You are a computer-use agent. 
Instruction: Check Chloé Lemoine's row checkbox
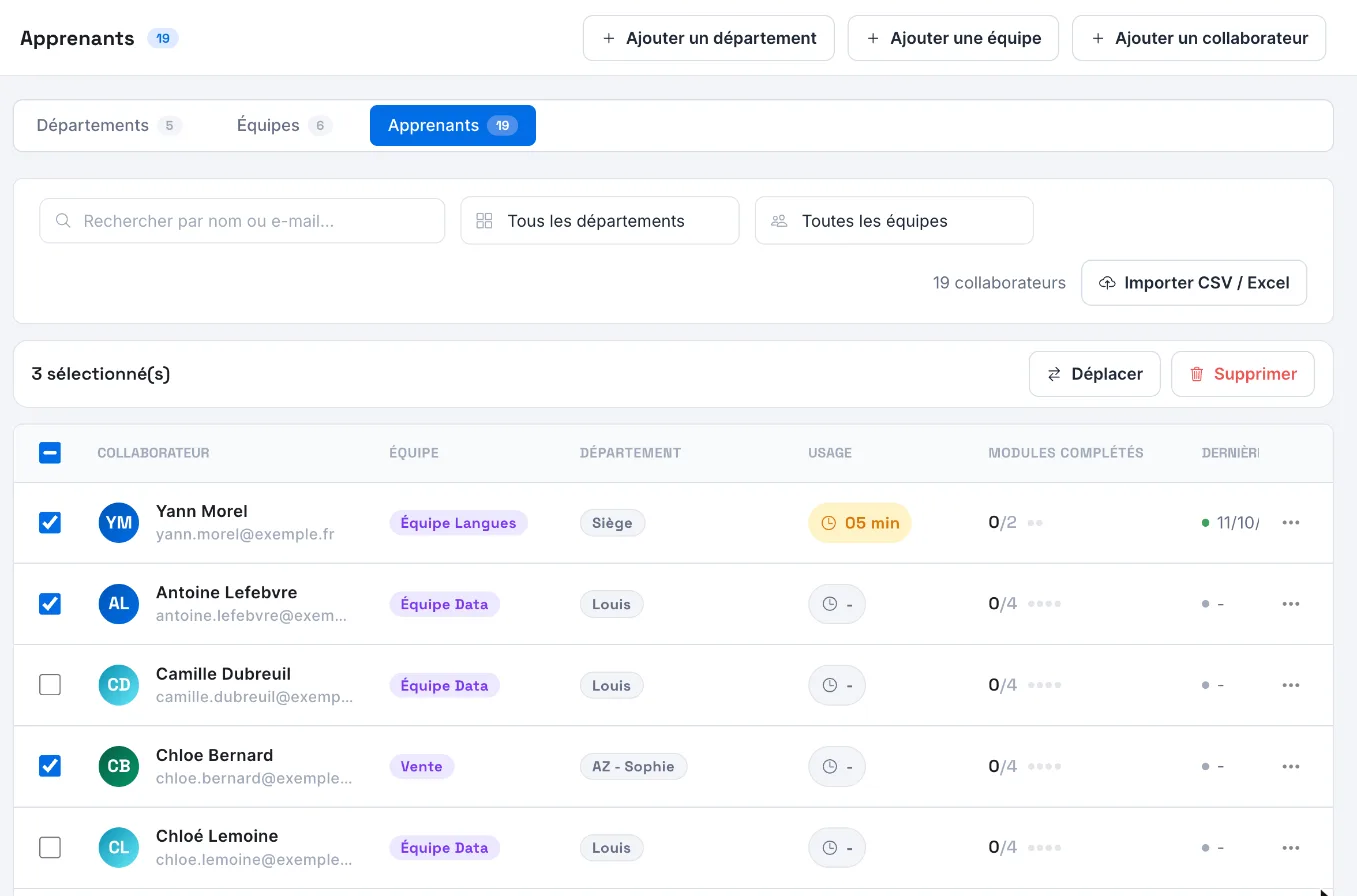[x=50, y=847]
